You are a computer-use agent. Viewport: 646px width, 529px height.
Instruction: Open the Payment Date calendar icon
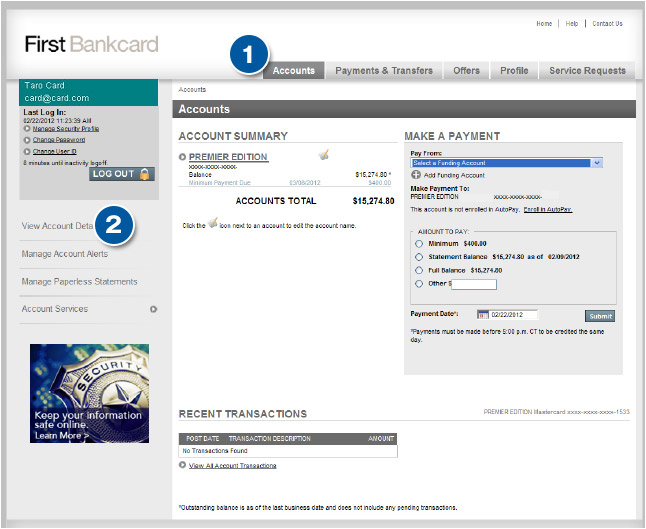coord(482,315)
